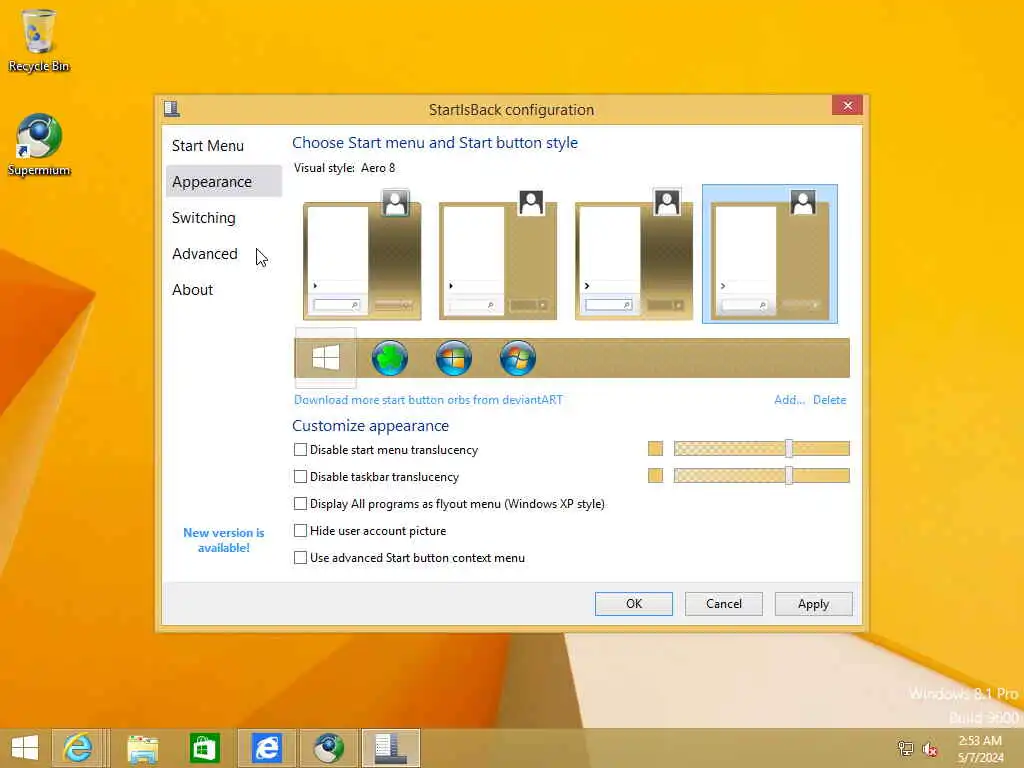This screenshot has width=1024, height=768.
Task: Open the Recycle Bin desktop icon
Action: point(39,40)
